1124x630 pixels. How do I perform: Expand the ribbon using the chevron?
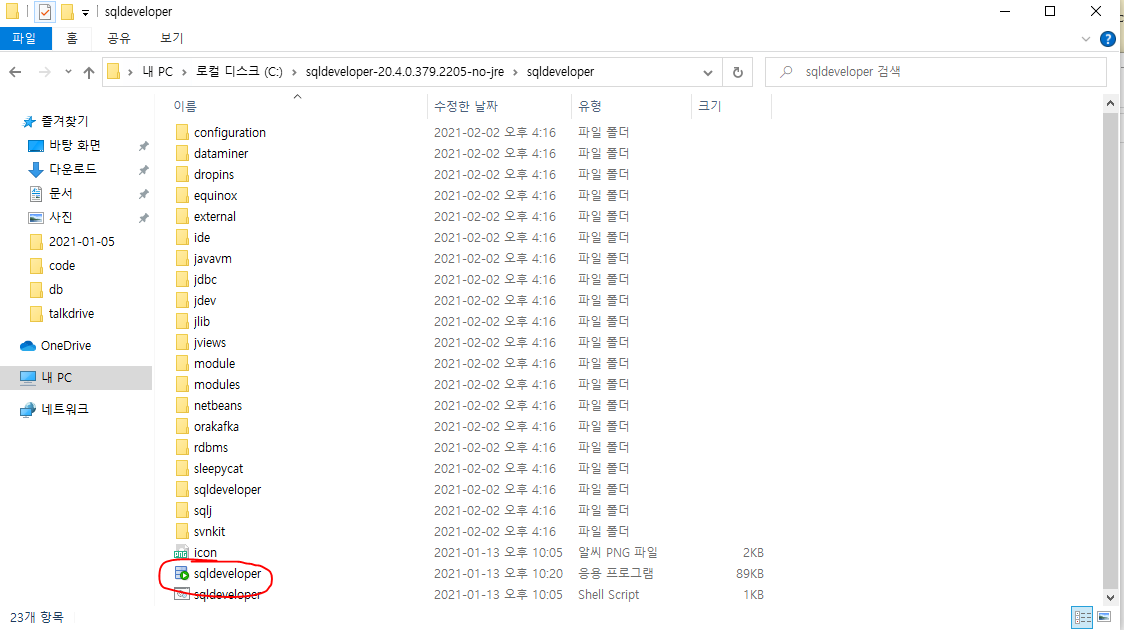point(1085,39)
